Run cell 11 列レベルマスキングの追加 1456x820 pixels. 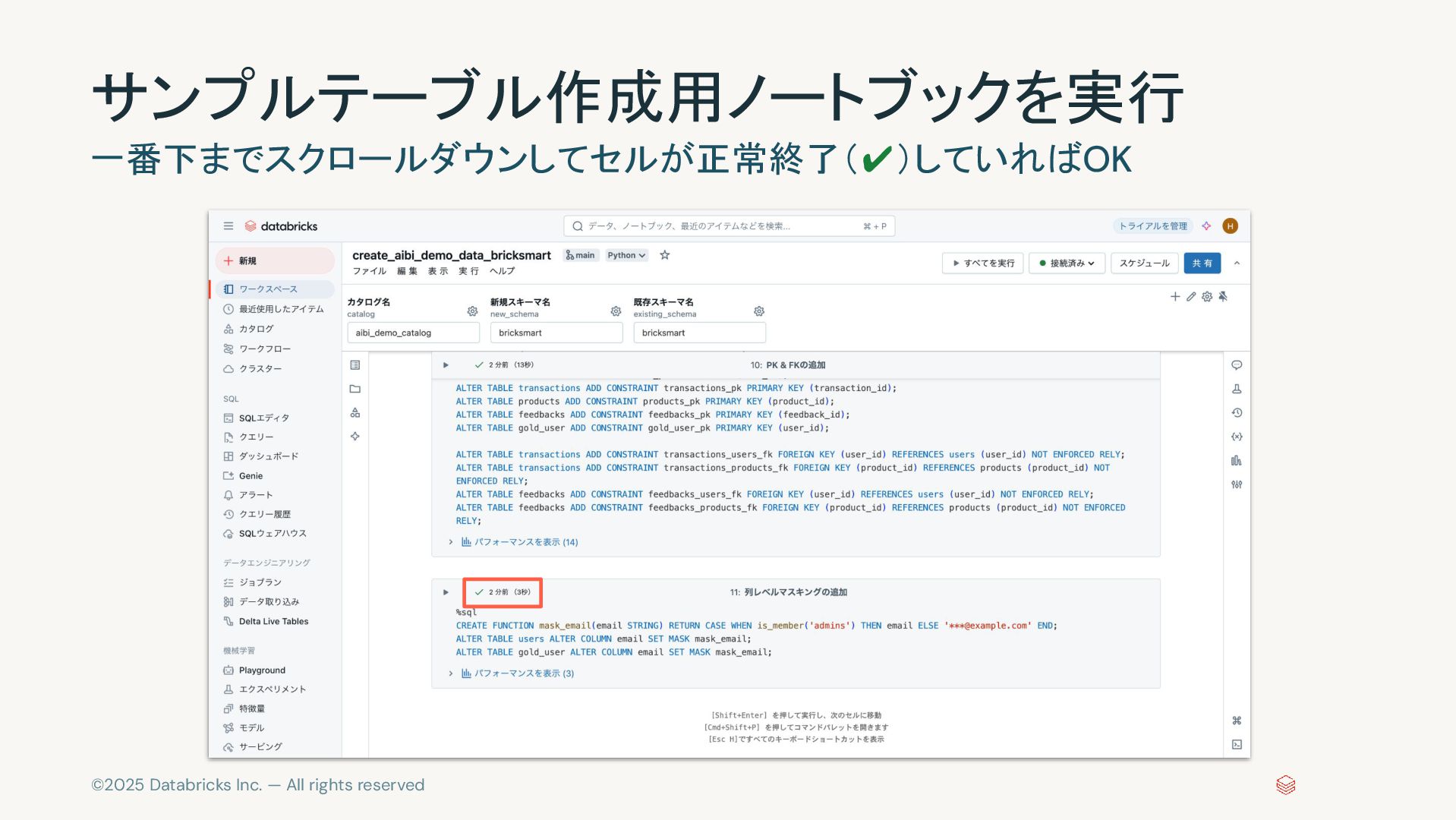tap(446, 592)
